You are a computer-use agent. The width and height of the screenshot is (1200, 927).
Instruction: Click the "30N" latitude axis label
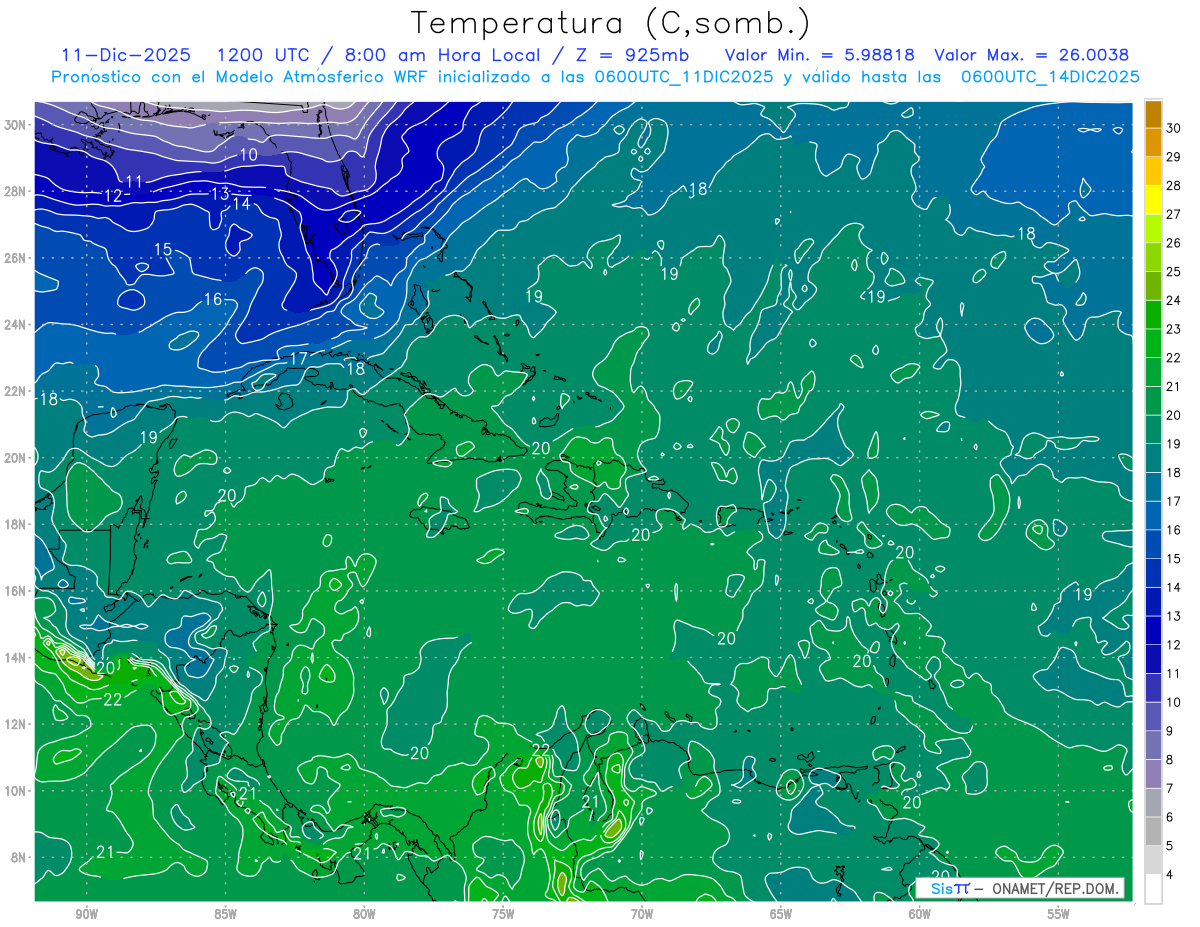click(16, 125)
